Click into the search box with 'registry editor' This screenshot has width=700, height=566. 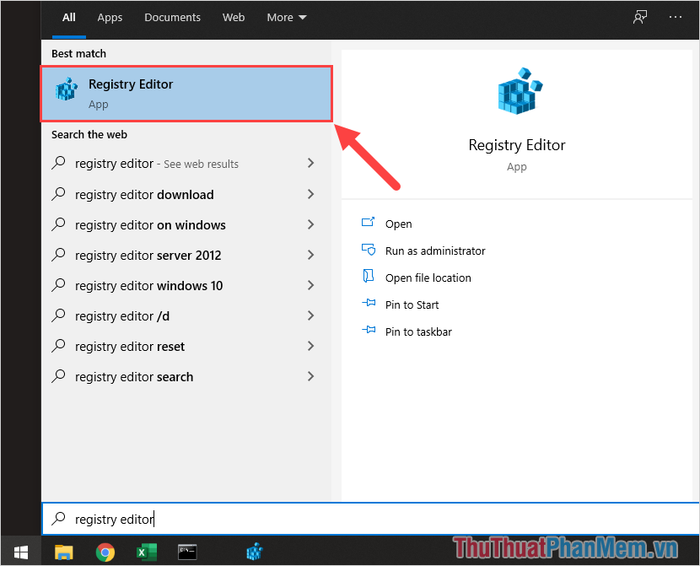click(371, 519)
